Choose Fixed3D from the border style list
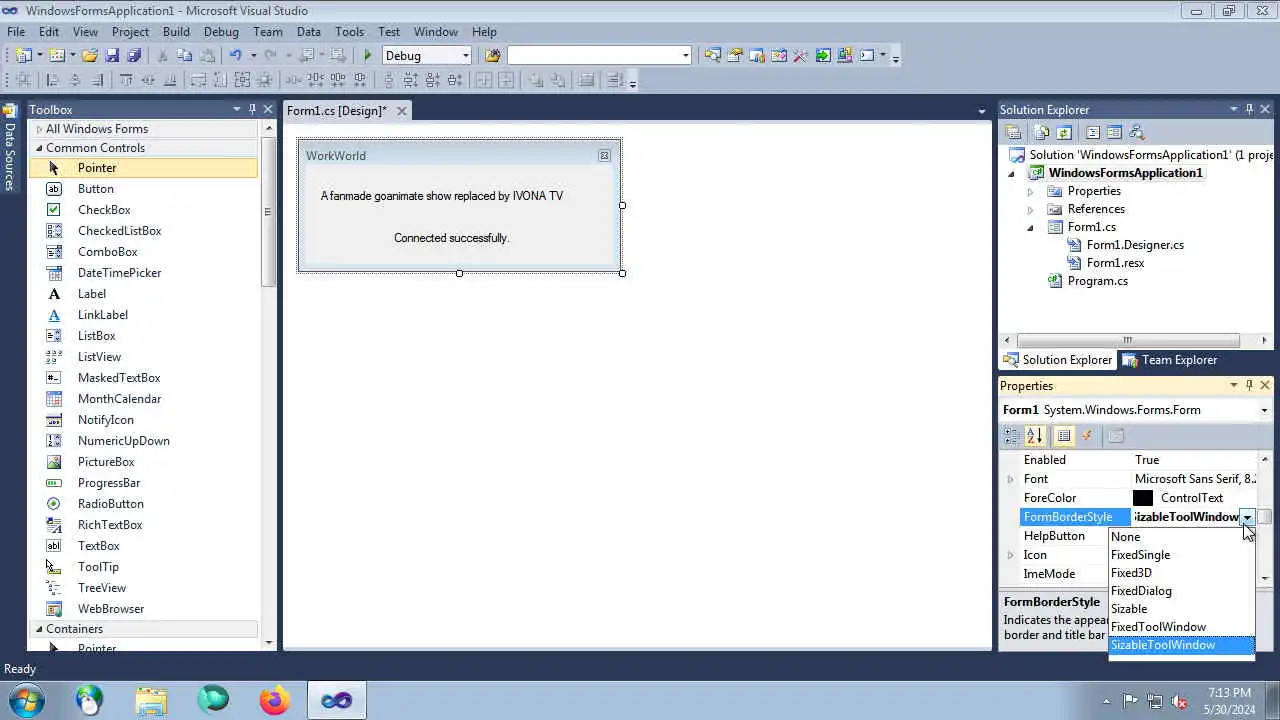Screen dimensions: 1280x720 coord(1181,573)
